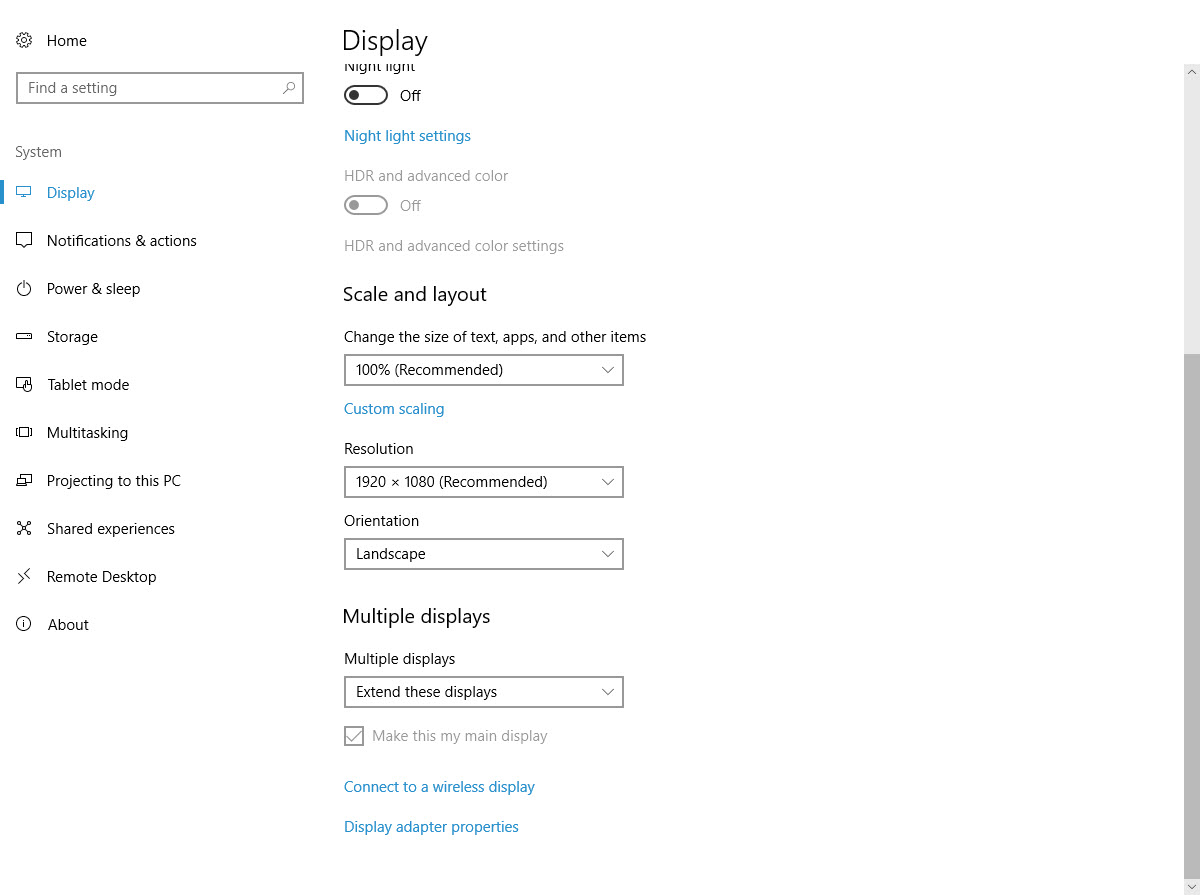Toggle the Night light switch
Screen dimensions: 1200x895
coord(365,95)
